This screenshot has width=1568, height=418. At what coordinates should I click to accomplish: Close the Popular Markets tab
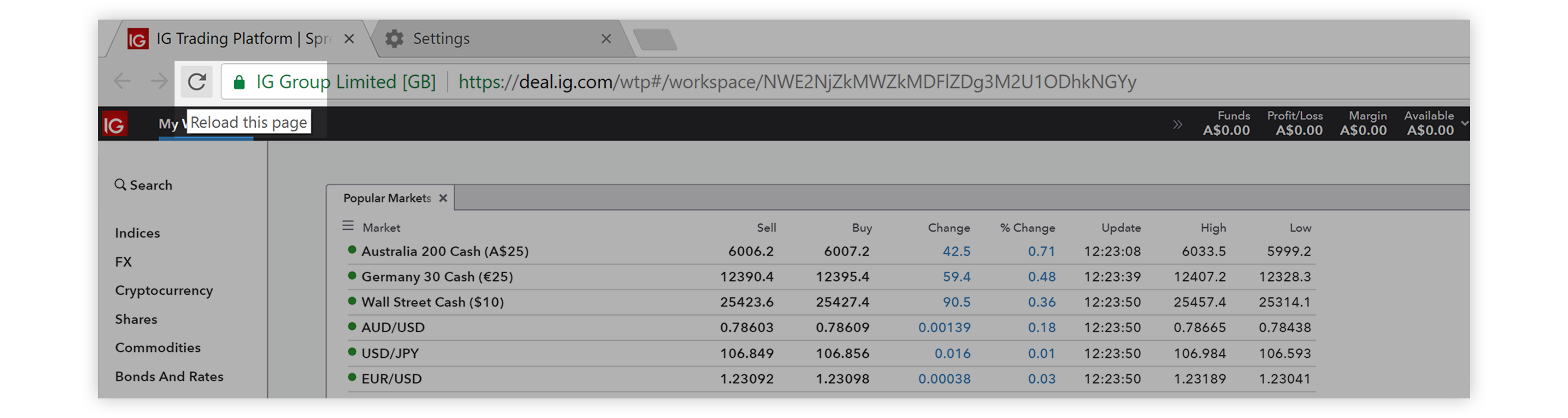click(x=443, y=198)
